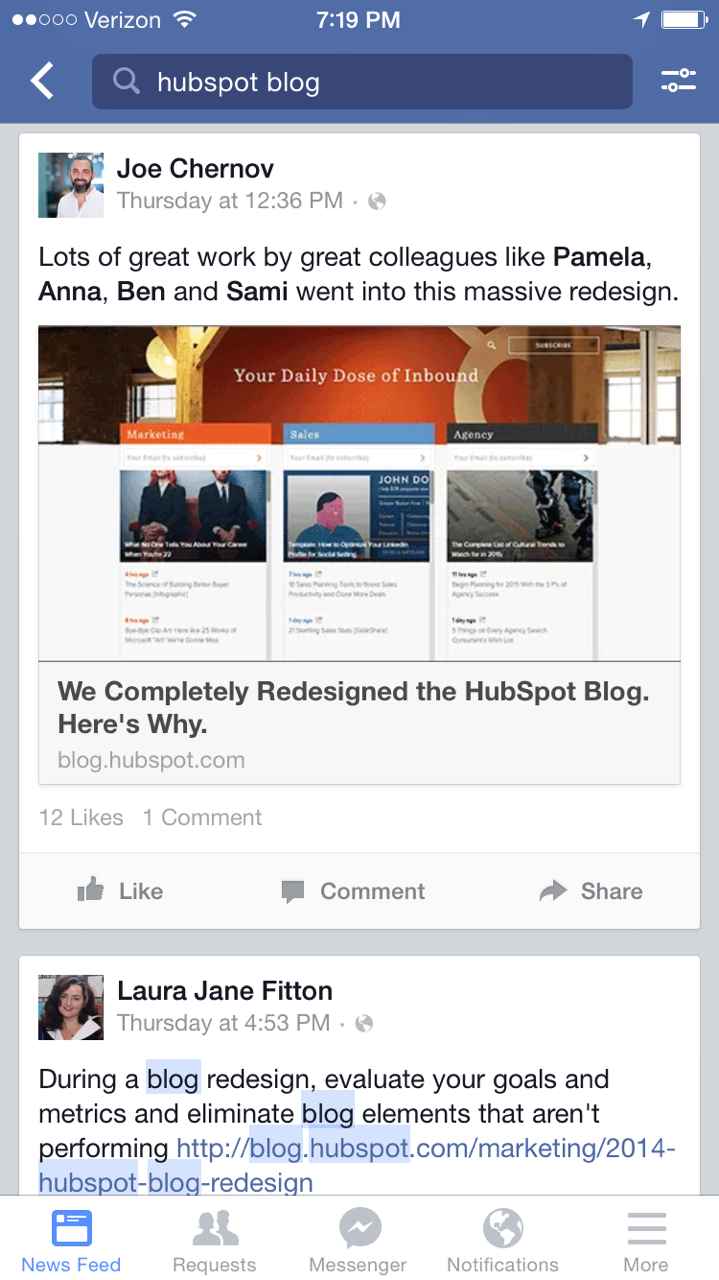Switch to the Requests tab
Image resolution: width=719 pixels, height=1280 pixels.
point(214,1240)
